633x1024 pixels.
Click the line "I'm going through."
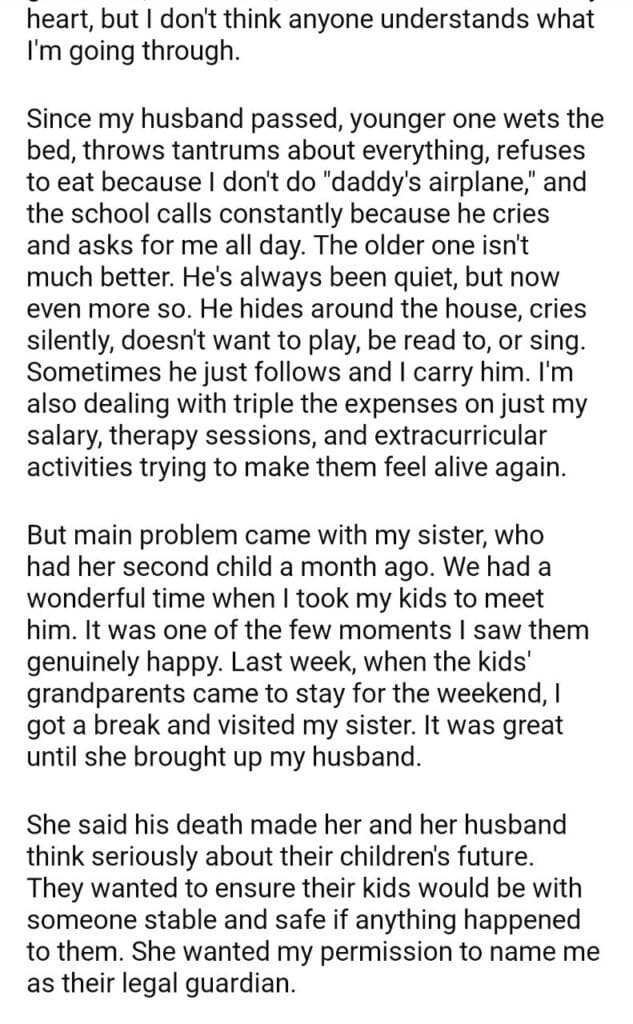tap(134, 54)
